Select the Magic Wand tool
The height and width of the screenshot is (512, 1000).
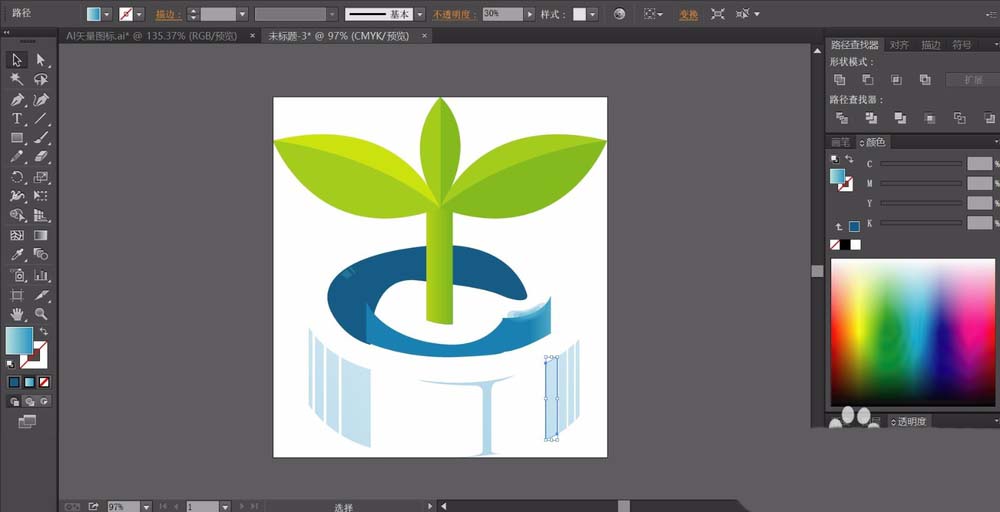click(17, 80)
